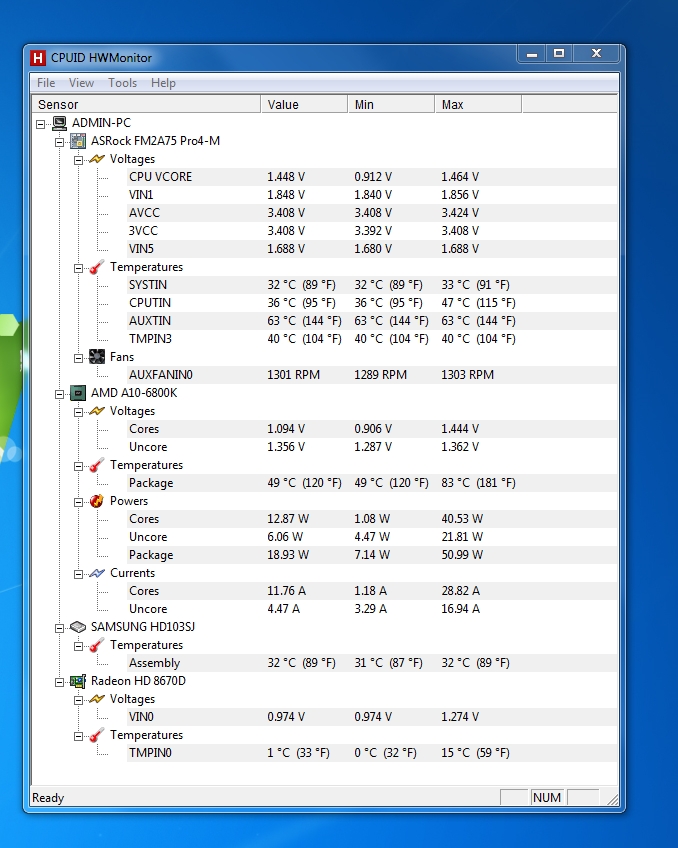Image resolution: width=678 pixels, height=848 pixels.
Task: Collapse the ADMIN-PC root node
Action: 41,124
